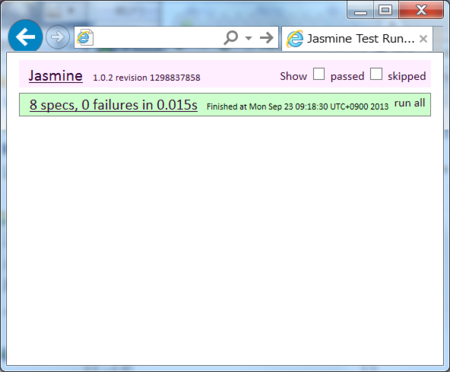450x372 pixels.
Task: Click the Show label
Action: 293,76
